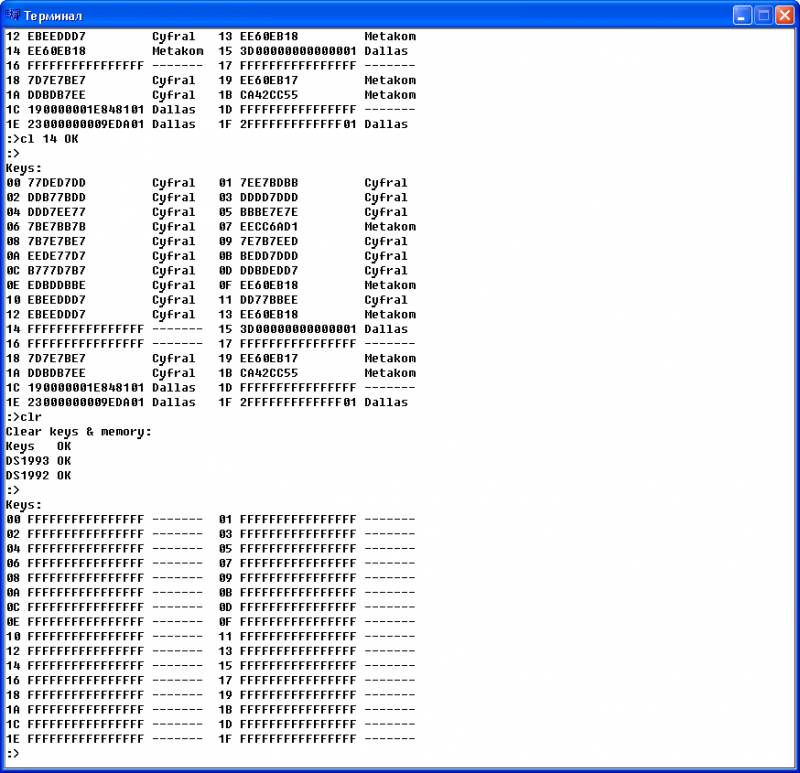This screenshot has width=800, height=773.
Task: Click the 'DS1993 OK' status line
Action: [x=38, y=461]
